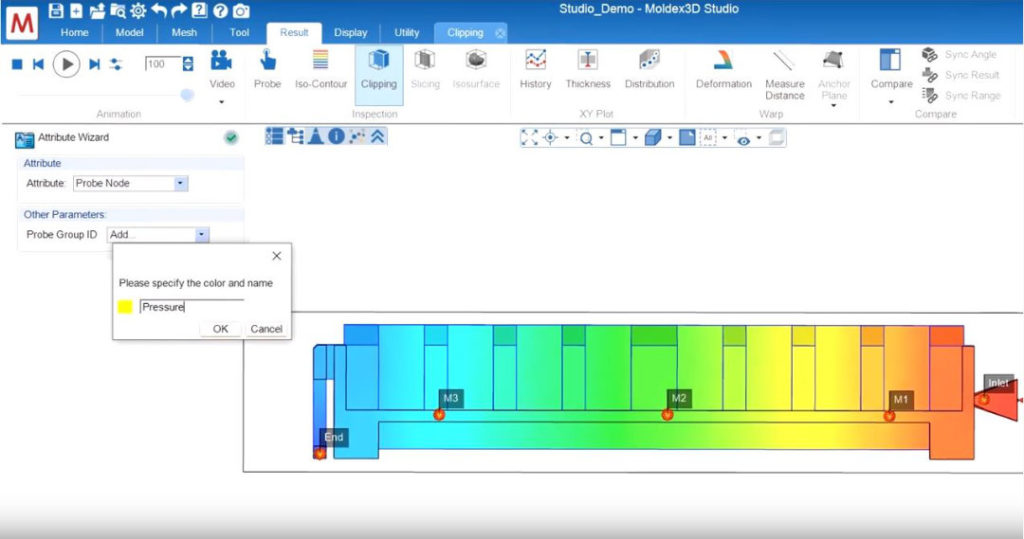Viewport: 1024px width, 539px height.
Task: Expand the Anchor Plane dropdown arrow
Action: click(x=834, y=105)
